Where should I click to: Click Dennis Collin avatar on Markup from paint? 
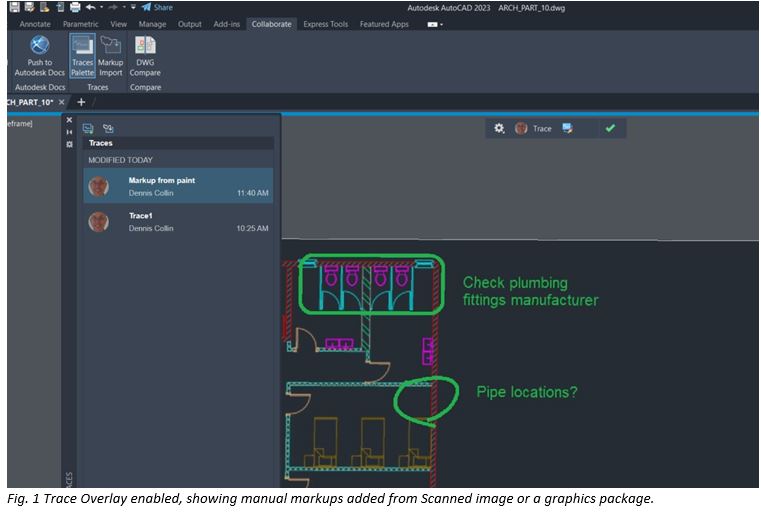(99, 186)
